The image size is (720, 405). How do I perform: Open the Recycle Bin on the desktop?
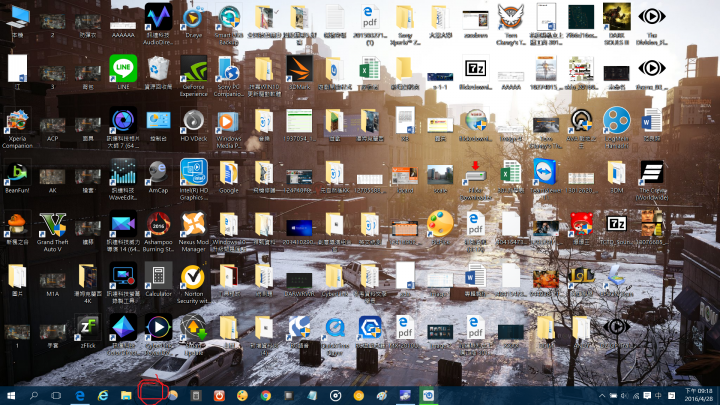pos(158,72)
